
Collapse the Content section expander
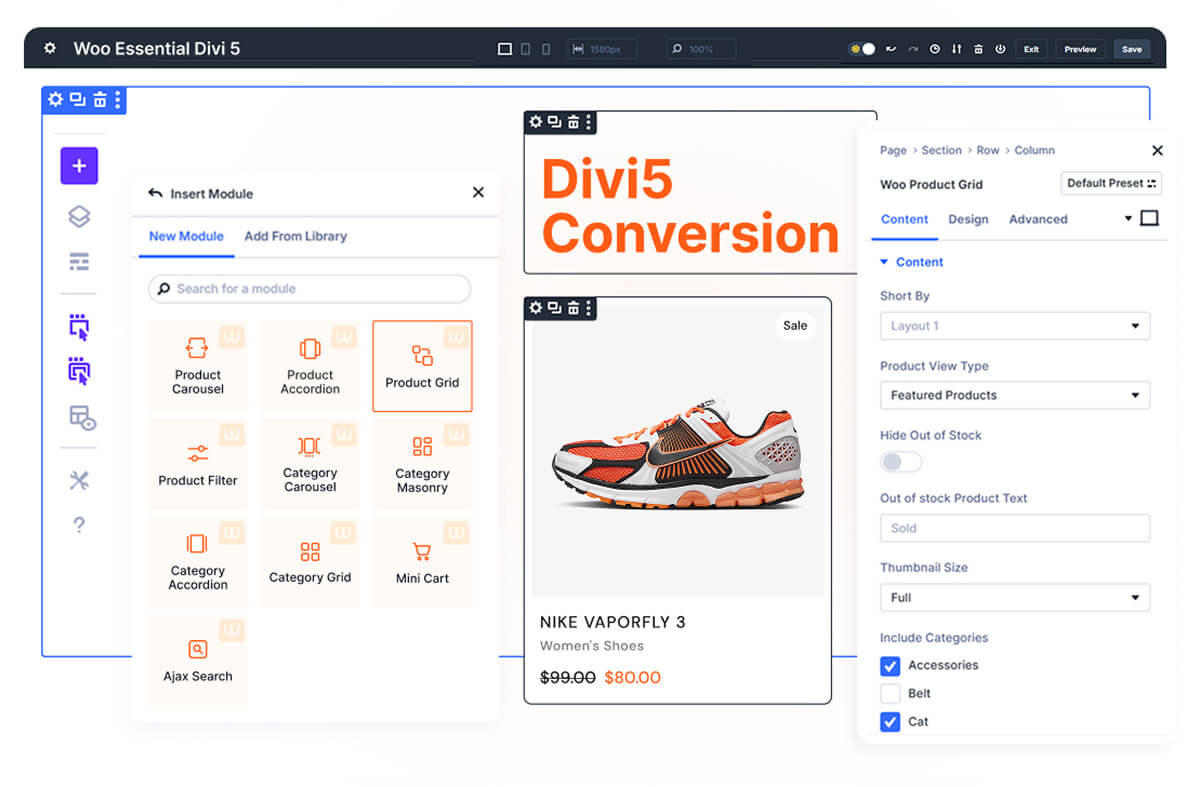point(884,262)
